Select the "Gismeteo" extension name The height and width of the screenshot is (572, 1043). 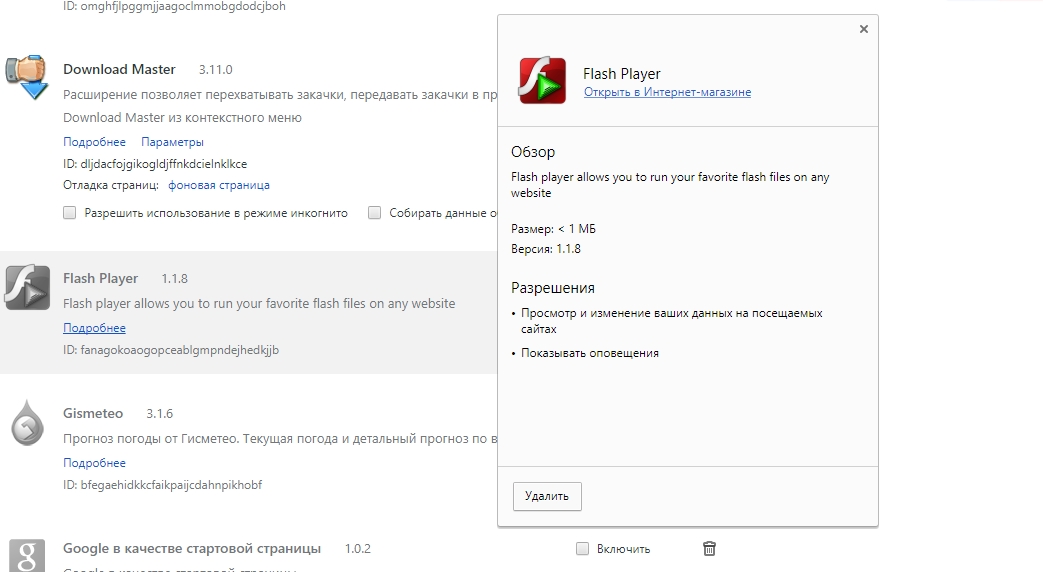pos(93,413)
